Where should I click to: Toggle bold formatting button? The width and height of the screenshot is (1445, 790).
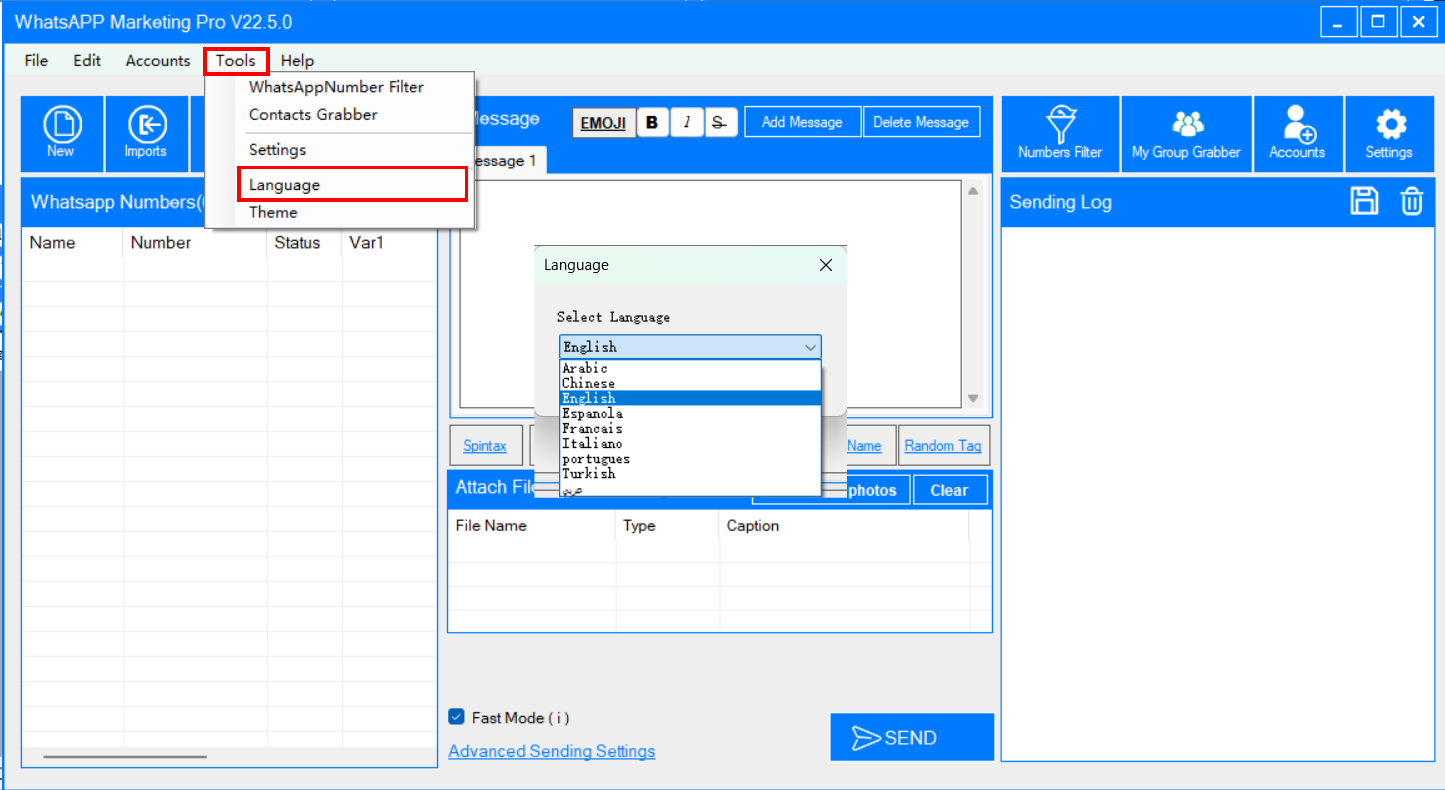tap(652, 122)
